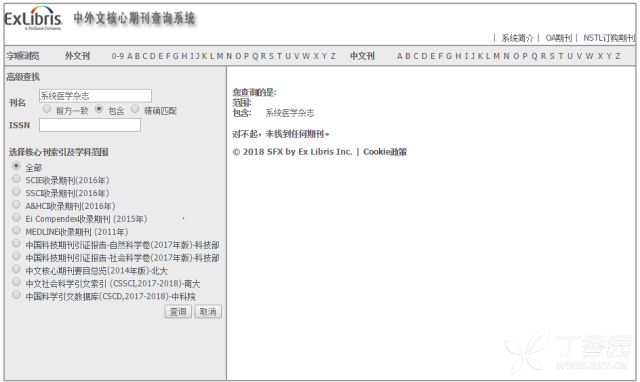Click the 高级查找 heading

tap(23, 77)
